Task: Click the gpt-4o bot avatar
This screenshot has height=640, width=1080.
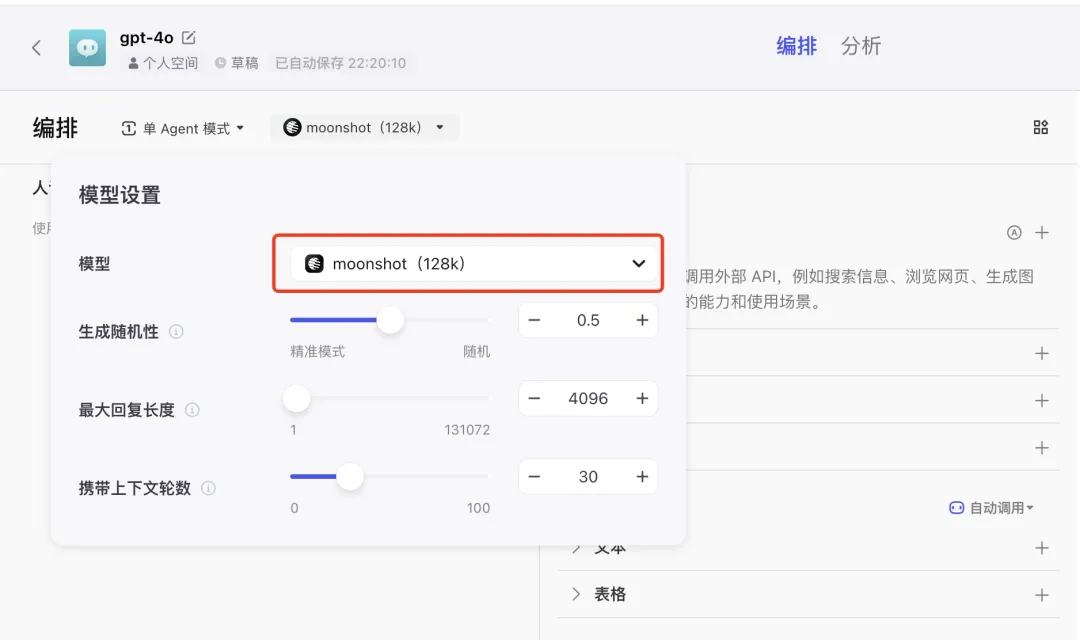Action: pyautogui.click(x=87, y=48)
